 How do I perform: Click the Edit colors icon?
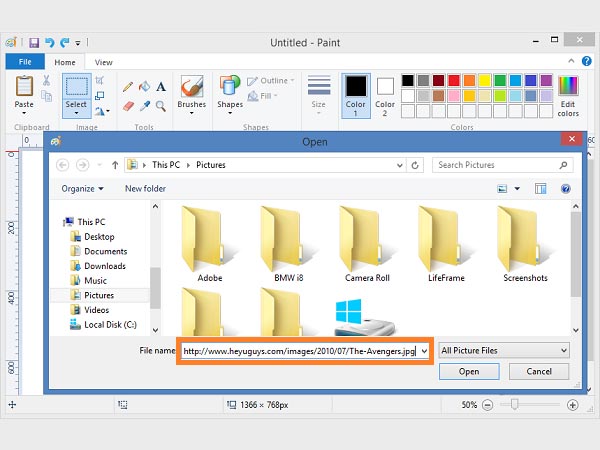tap(568, 92)
